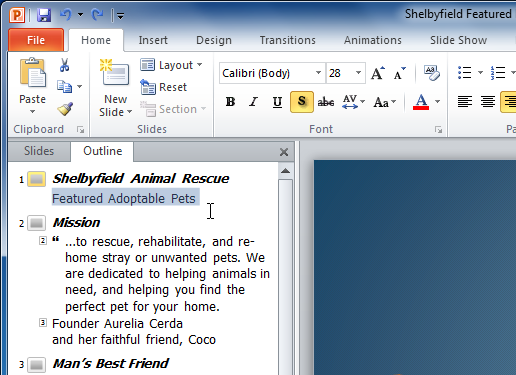Open the Section dropdown

[173, 109]
